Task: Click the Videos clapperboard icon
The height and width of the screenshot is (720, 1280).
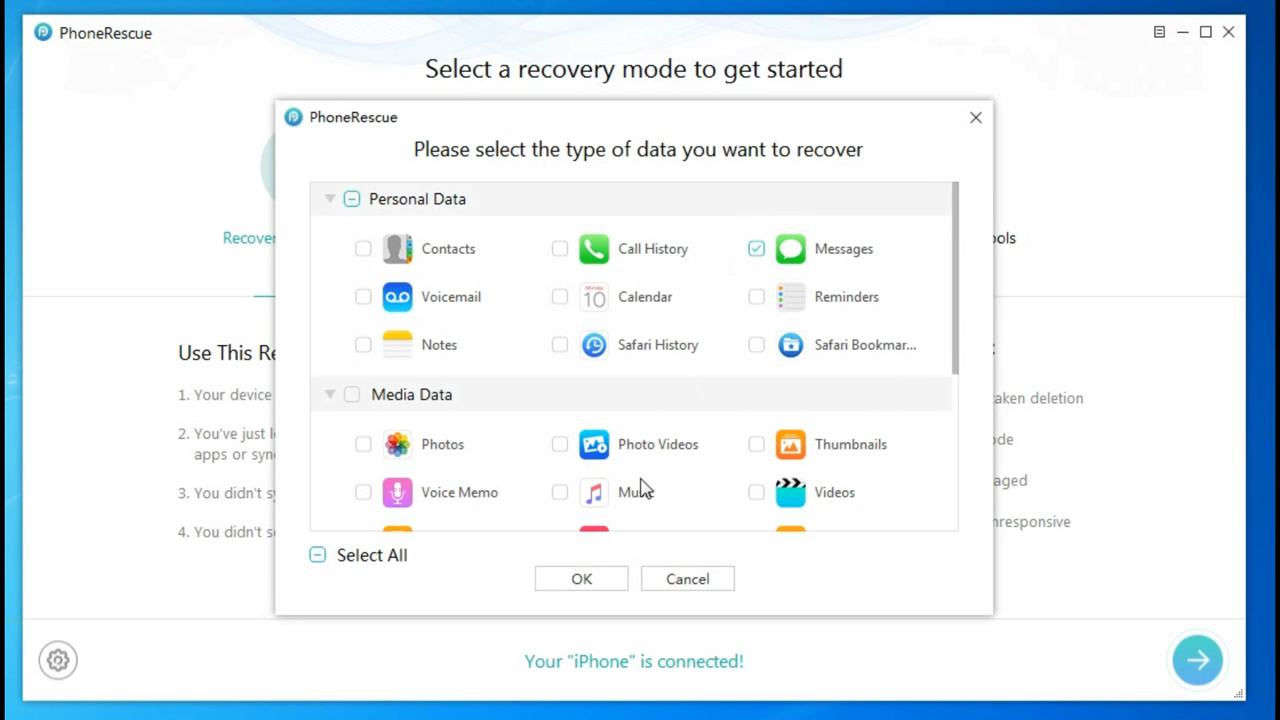Action: click(790, 492)
